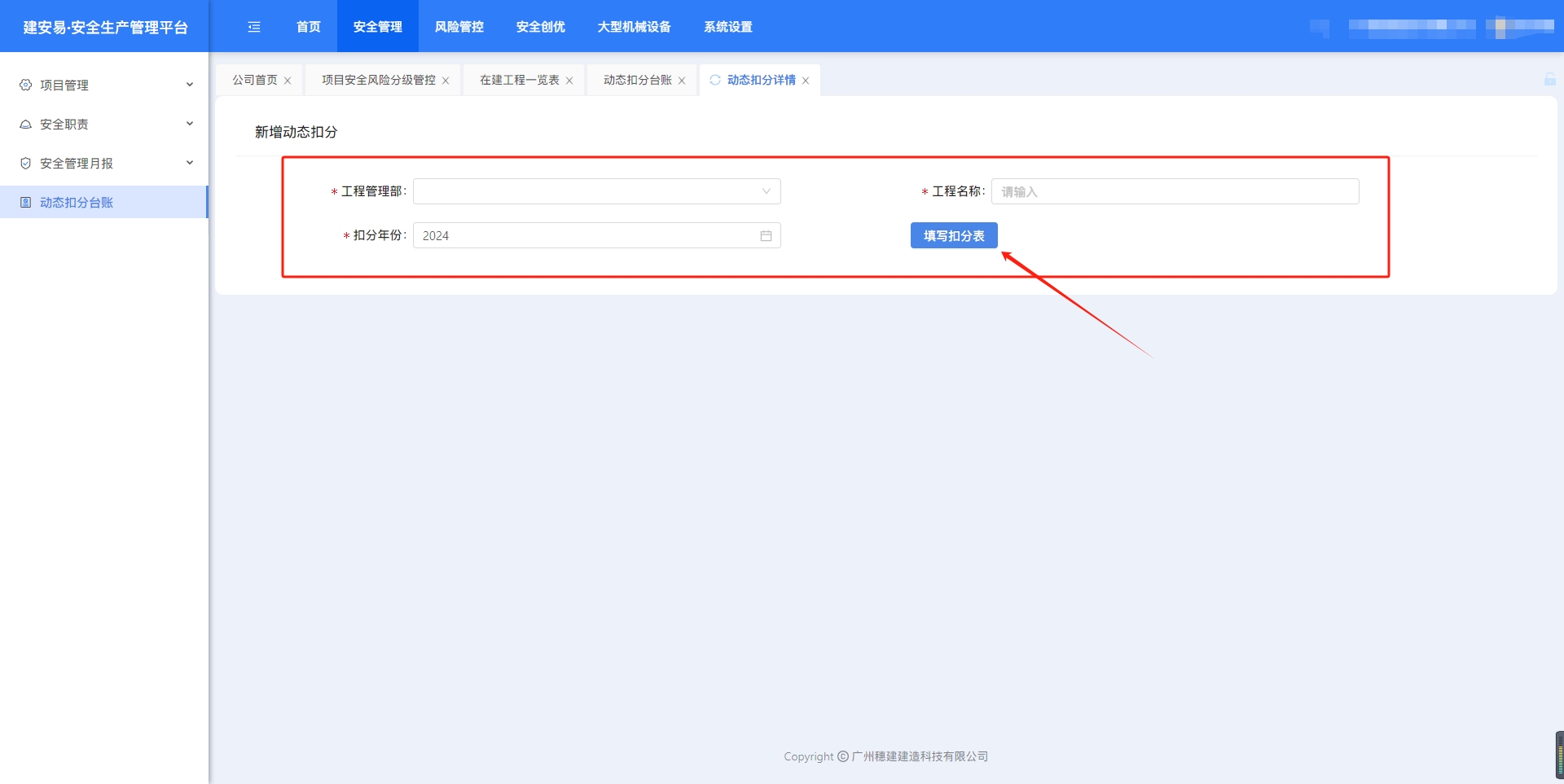Screen dimensions: 1564x784
Task: Click the 工程名称 input field
Action: point(1175,191)
